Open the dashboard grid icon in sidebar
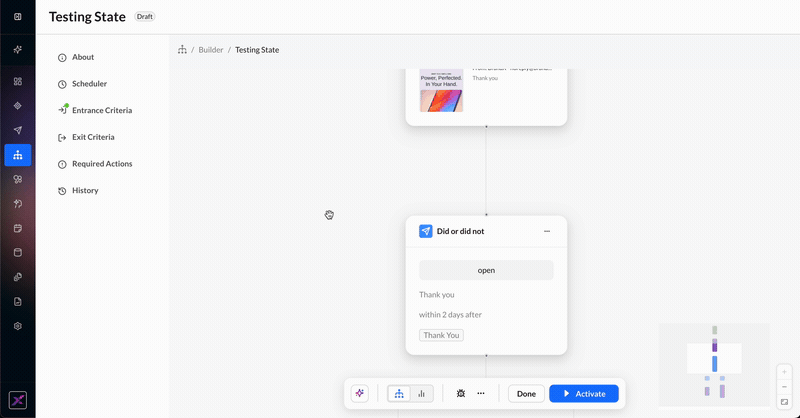 click(x=18, y=81)
